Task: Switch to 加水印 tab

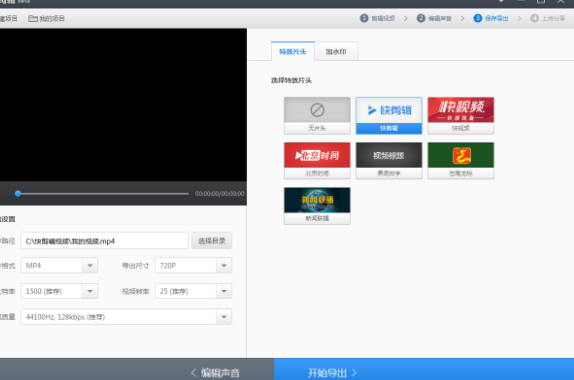Action: click(336, 52)
